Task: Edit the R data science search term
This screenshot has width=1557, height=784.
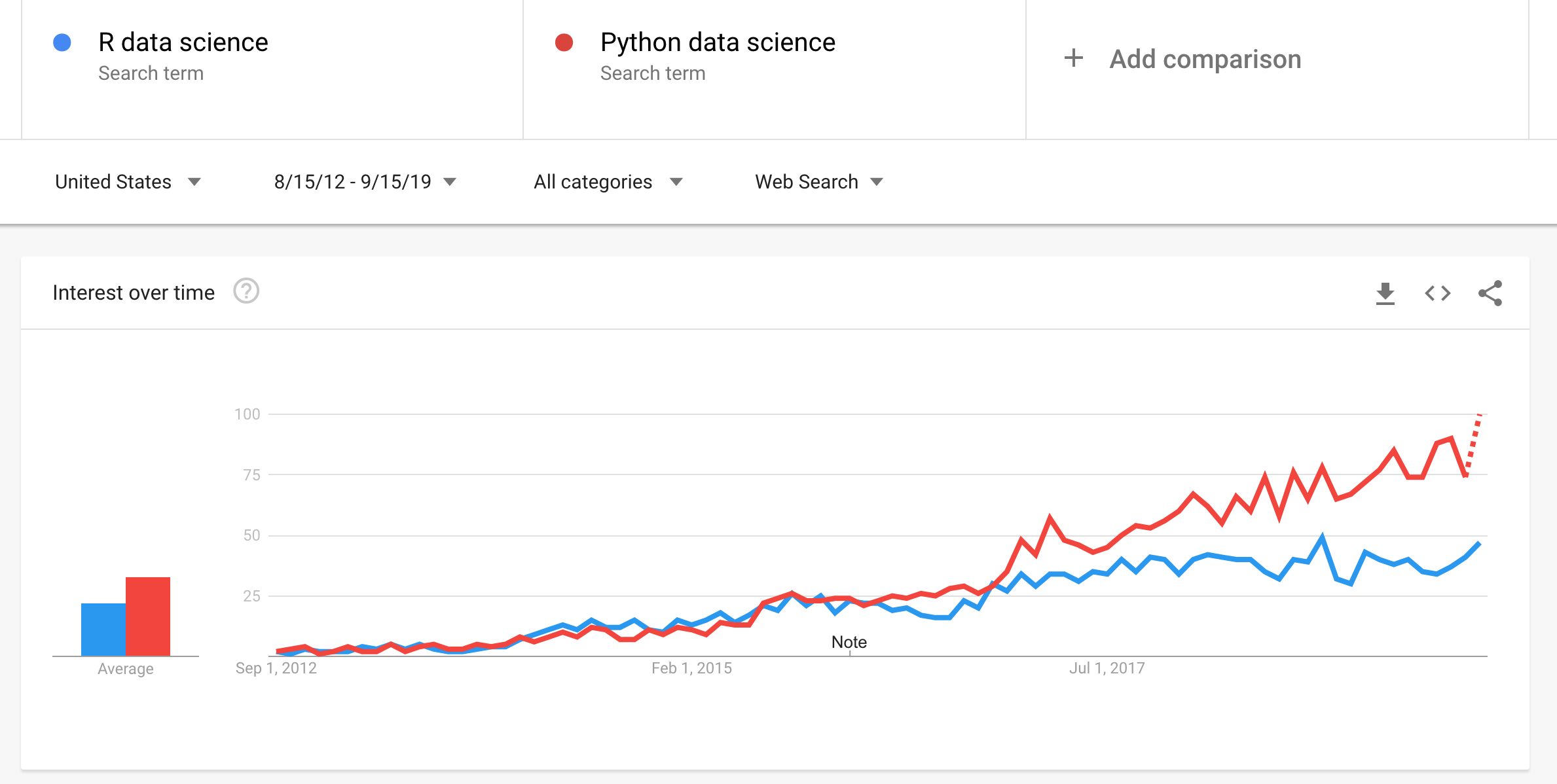Action: [x=183, y=43]
